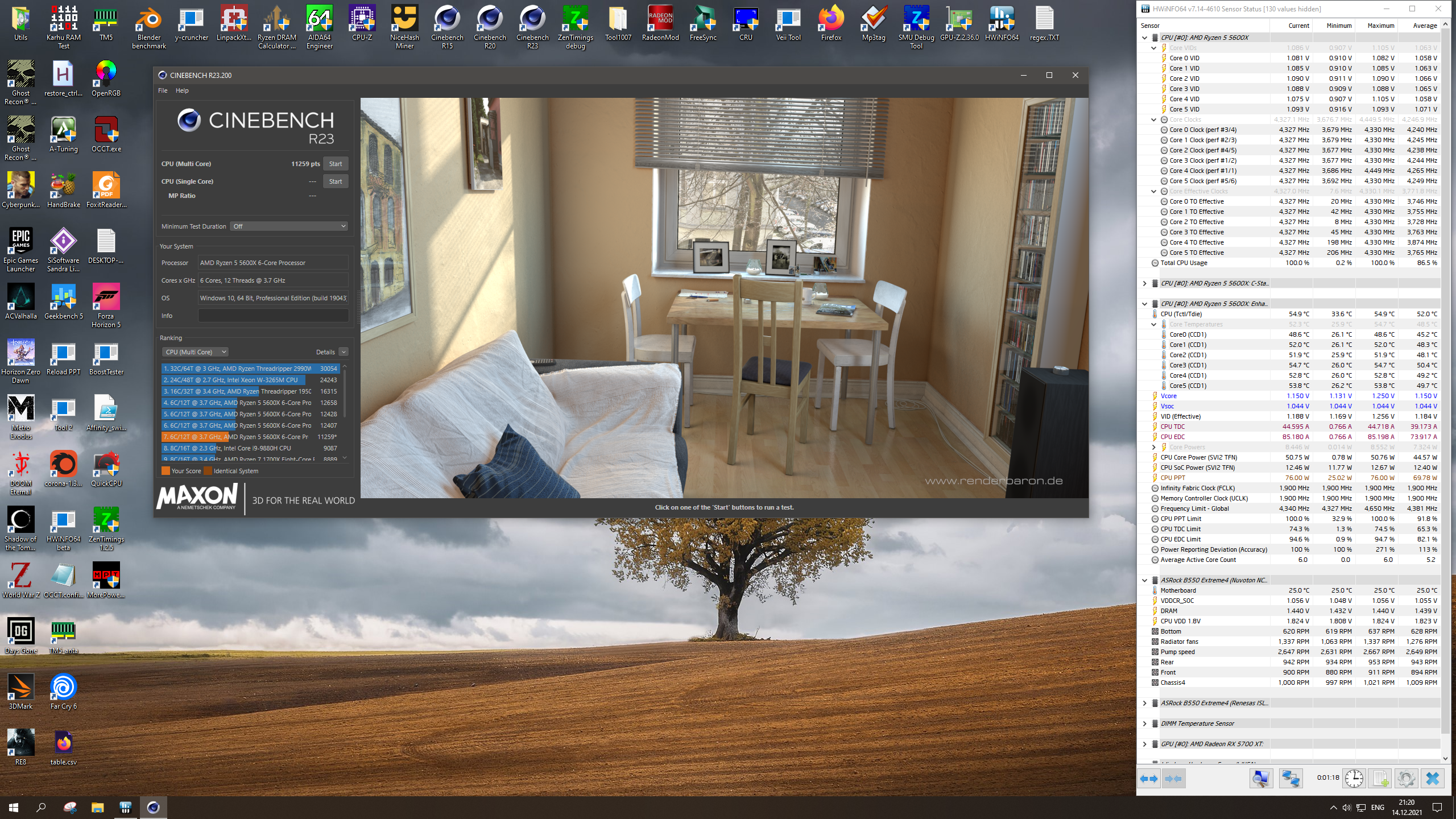Click HWiNFO expand columns arrows button
The height and width of the screenshot is (819, 1456).
click(1149, 779)
